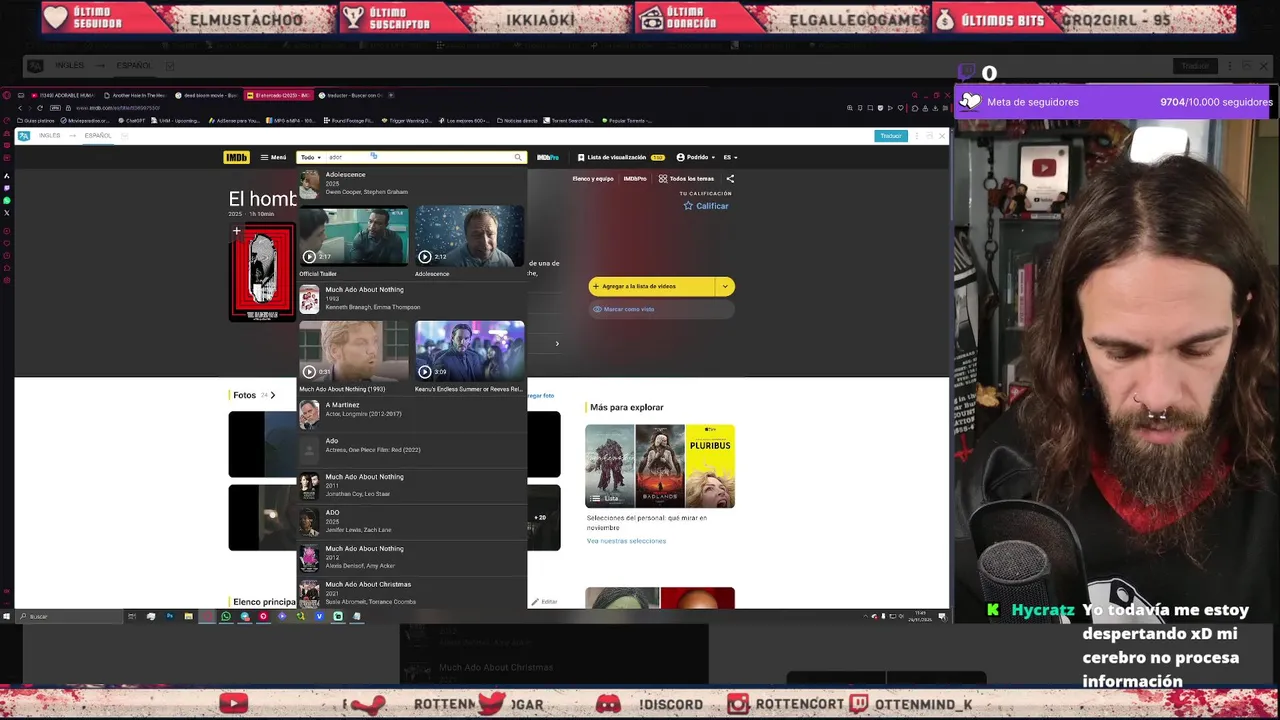Open Todos los temas grid
1280x720 pixels.
[x=686, y=179]
